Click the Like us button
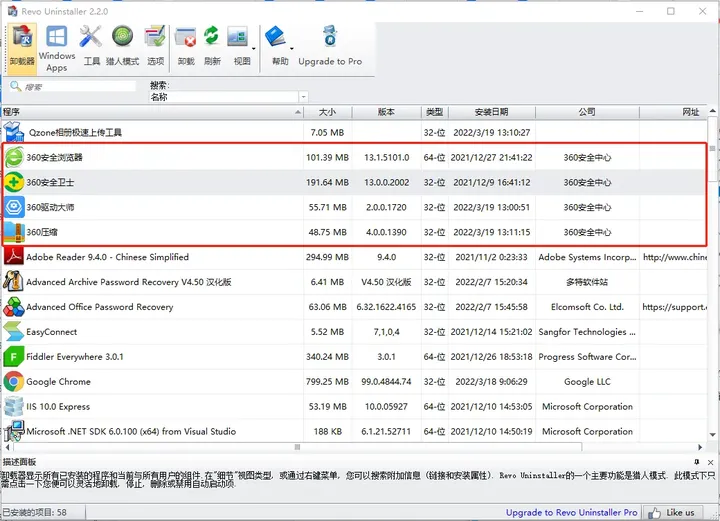 (x=672, y=512)
